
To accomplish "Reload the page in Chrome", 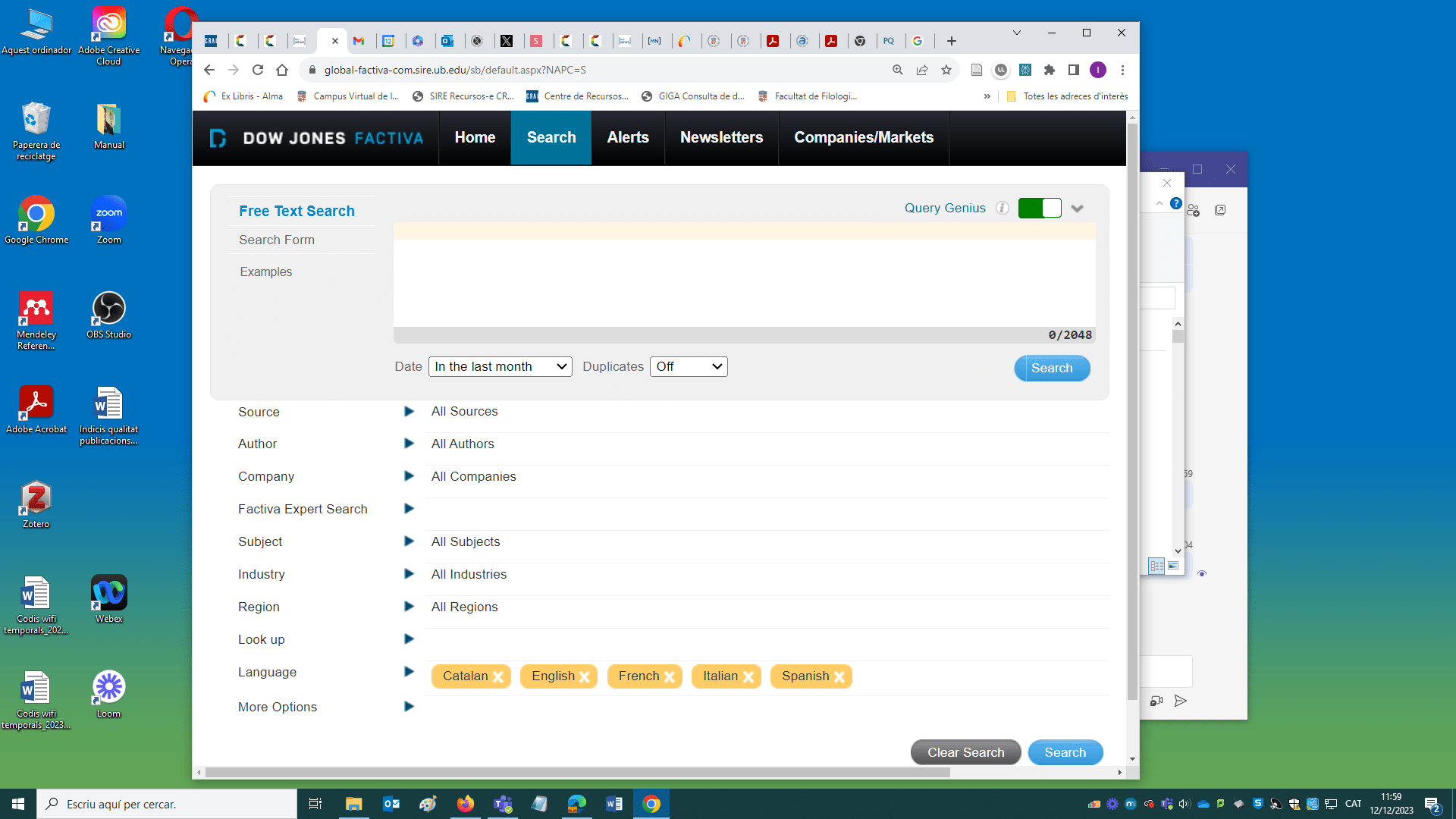I will (258, 70).
